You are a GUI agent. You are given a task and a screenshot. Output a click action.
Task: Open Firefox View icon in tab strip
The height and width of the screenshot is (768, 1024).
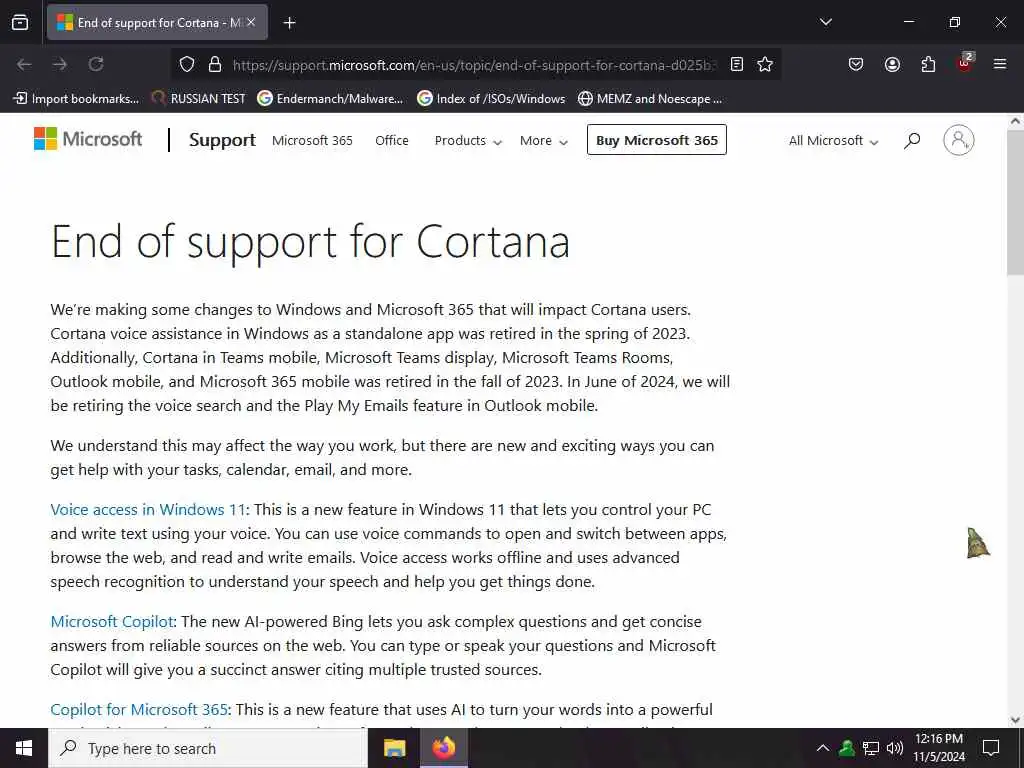tap(20, 22)
